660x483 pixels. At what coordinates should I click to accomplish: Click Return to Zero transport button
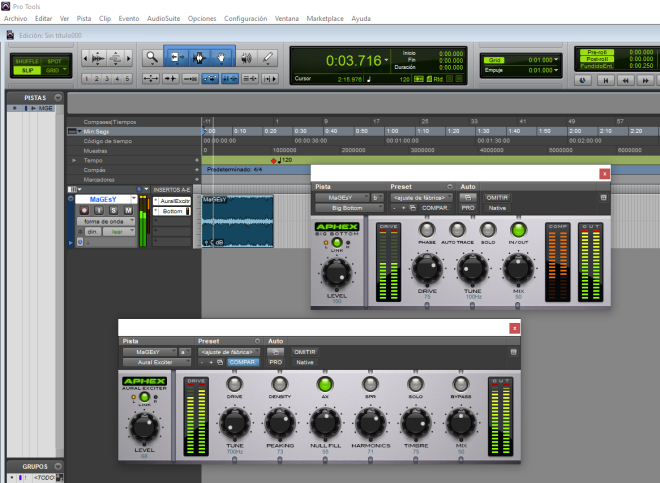tap(606, 80)
